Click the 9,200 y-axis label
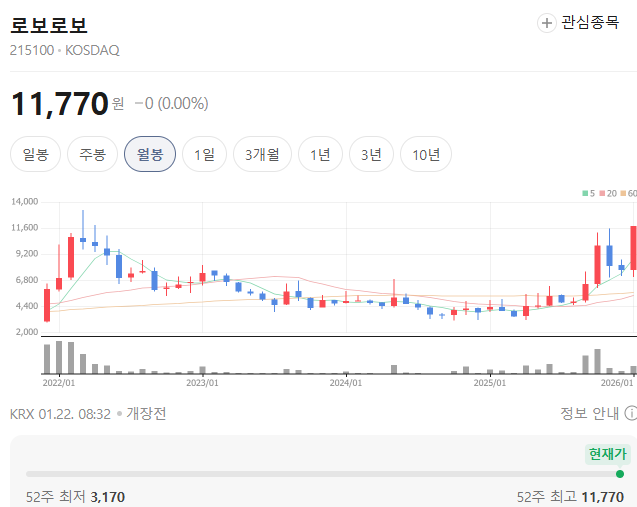This screenshot has width=637, height=507. (x=27, y=254)
